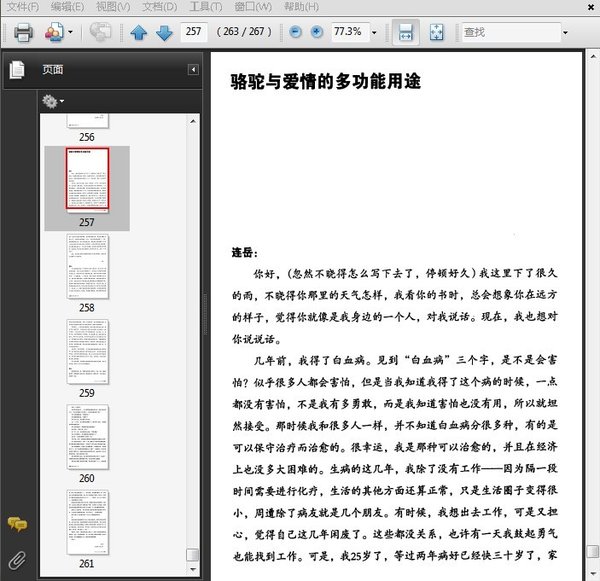Open the 视图(V) menu
This screenshot has width=600, height=581.
point(113,7)
